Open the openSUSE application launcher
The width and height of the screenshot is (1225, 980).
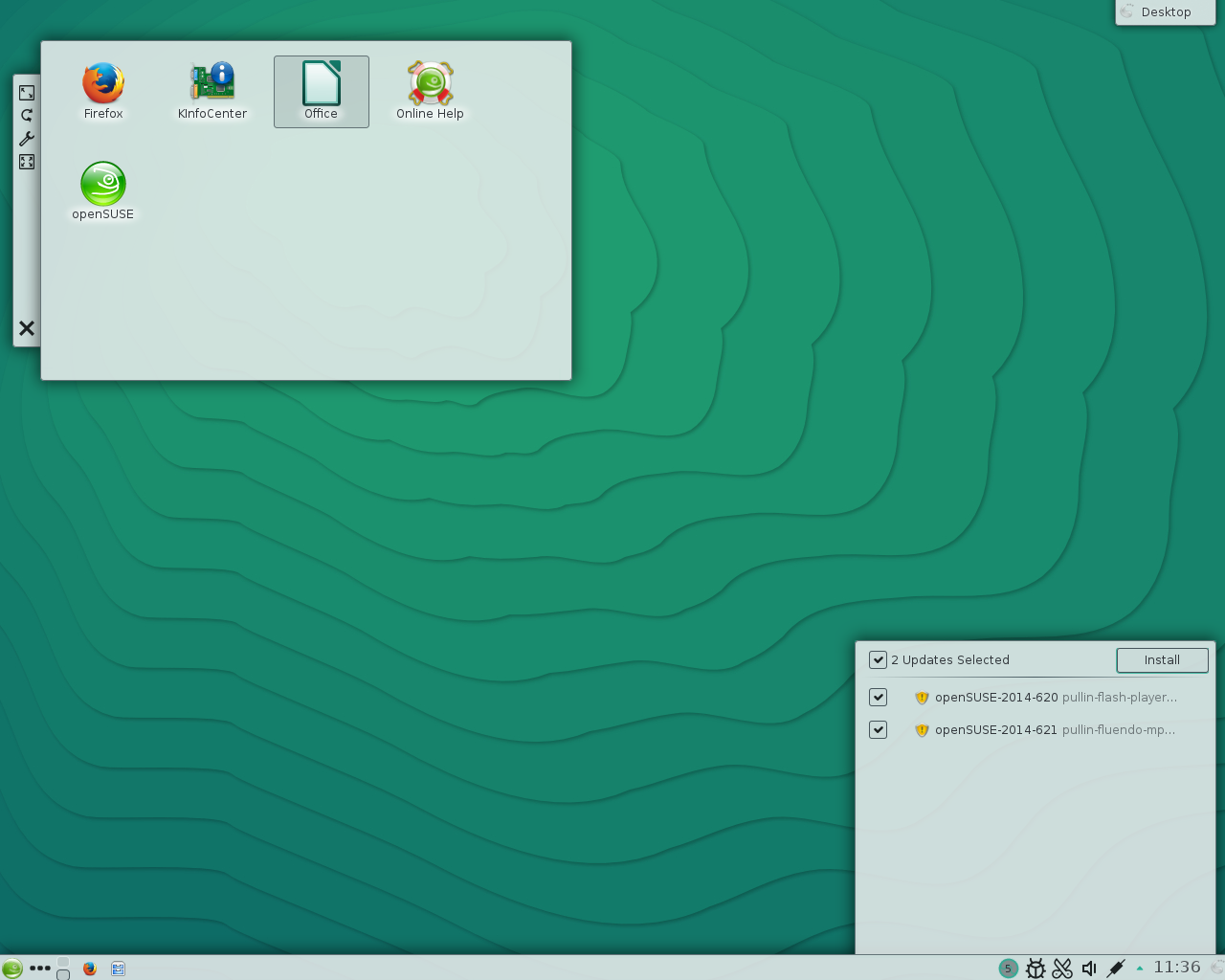point(11,969)
